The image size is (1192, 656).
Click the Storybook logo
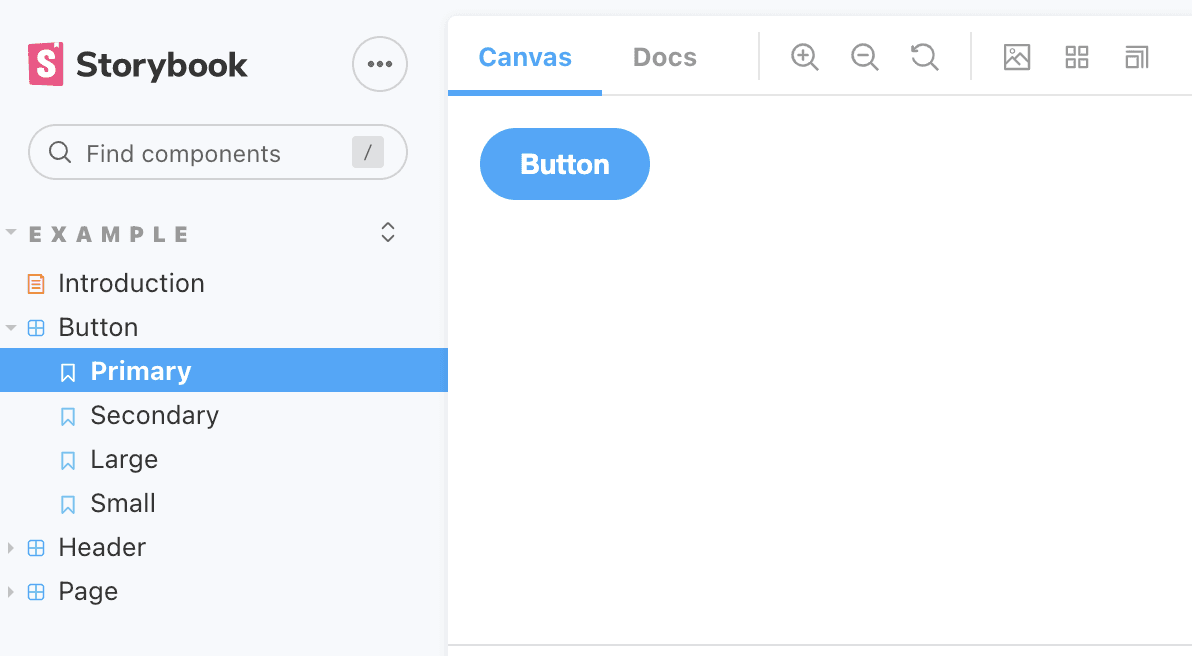pyautogui.click(x=138, y=65)
